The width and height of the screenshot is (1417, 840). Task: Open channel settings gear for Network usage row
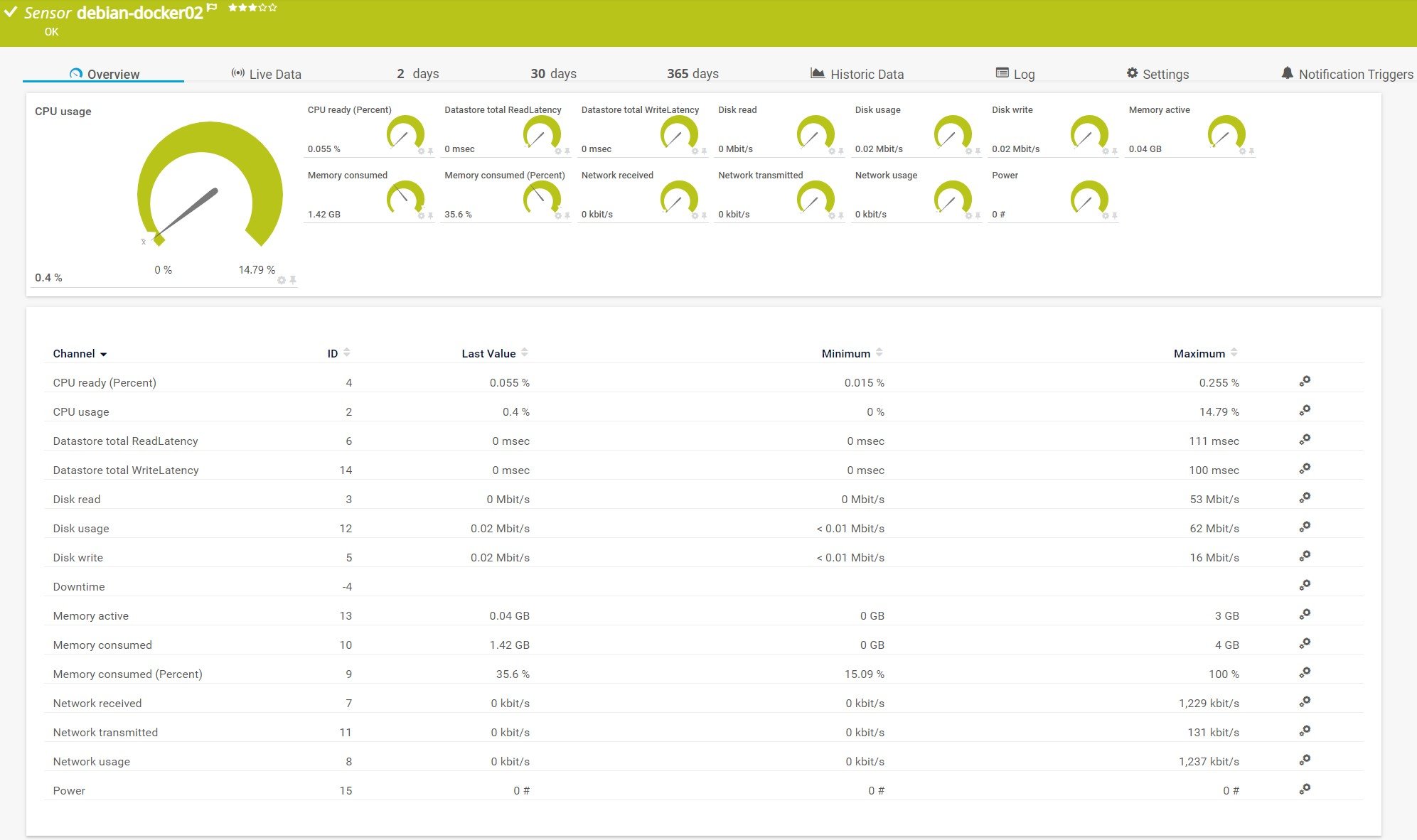pos(1305,760)
